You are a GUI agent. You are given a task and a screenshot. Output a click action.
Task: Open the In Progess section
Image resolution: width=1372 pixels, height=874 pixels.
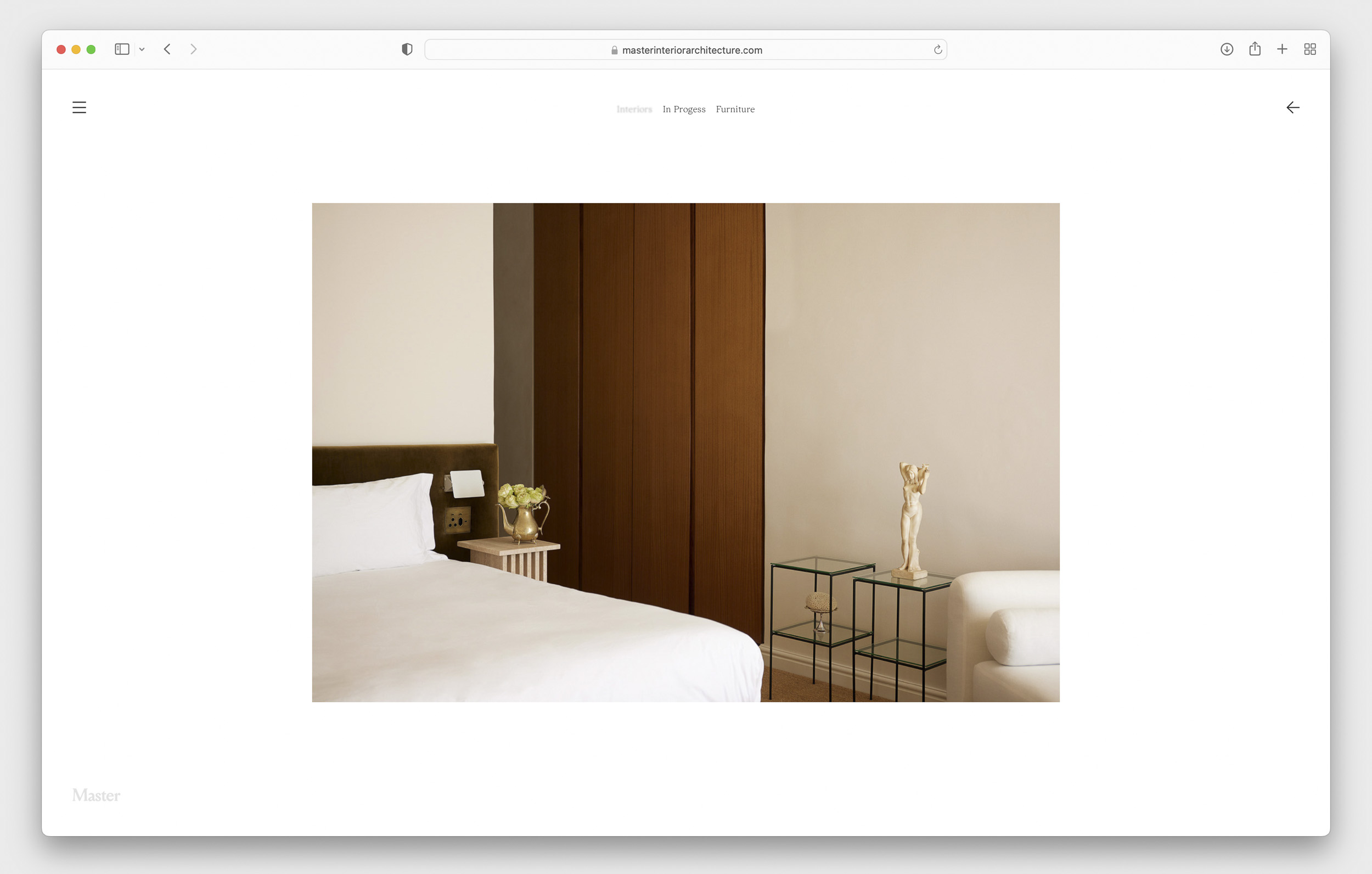point(684,109)
